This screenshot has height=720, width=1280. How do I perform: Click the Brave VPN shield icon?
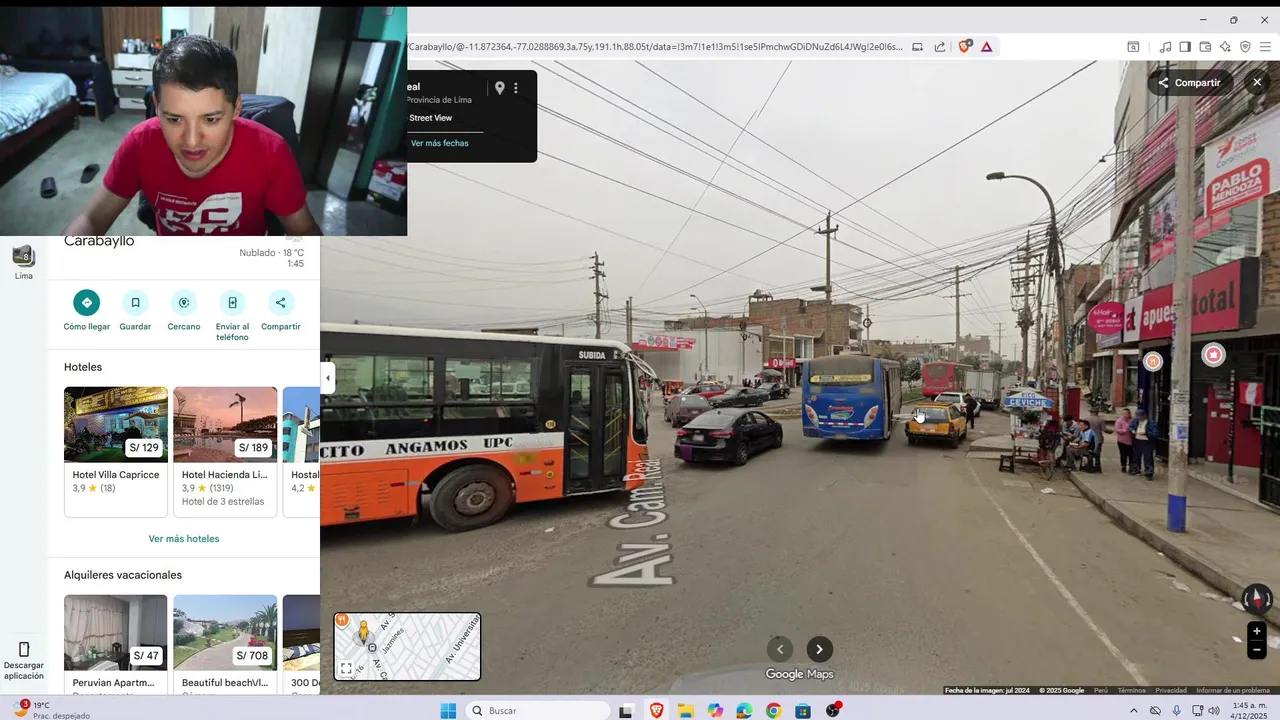[x=1245, y=46]
